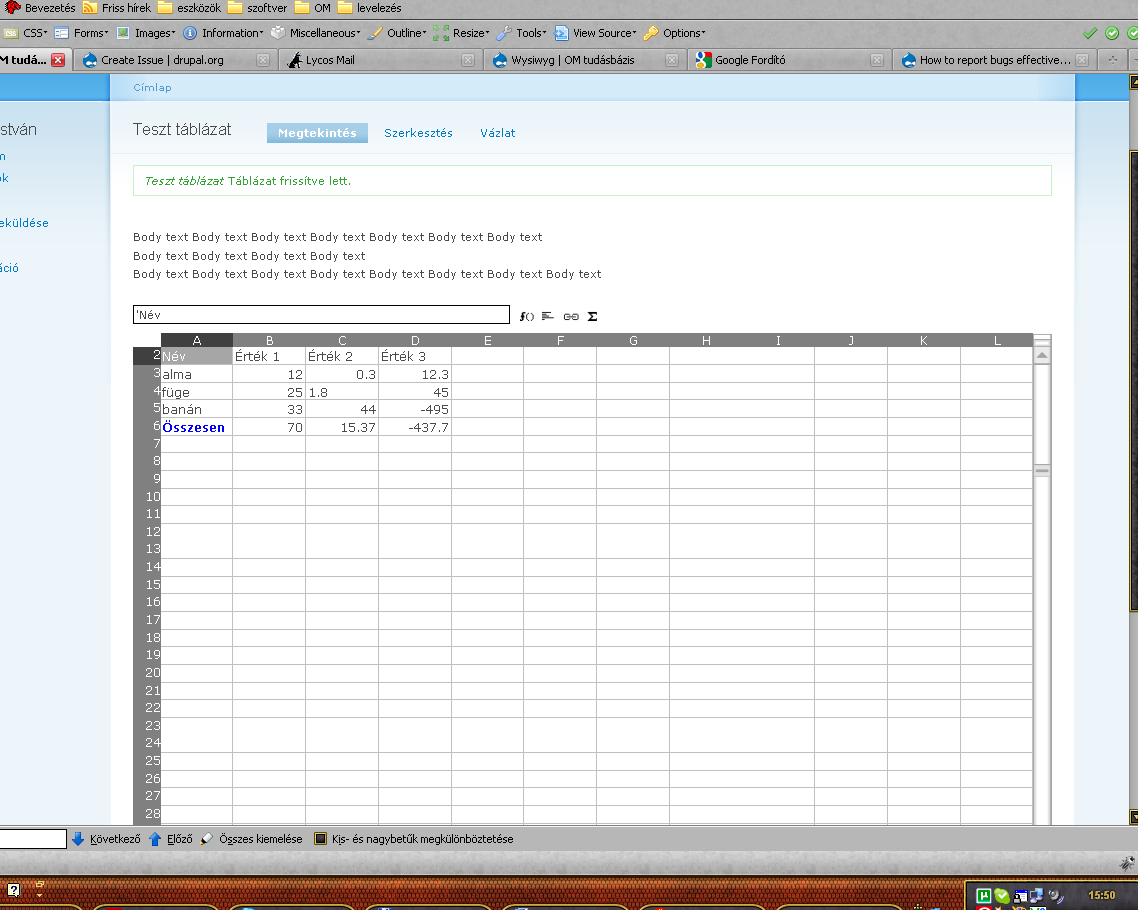Switch to the Vázlat tab
Screen dimensions: 1138x910
tap(497, 133)
